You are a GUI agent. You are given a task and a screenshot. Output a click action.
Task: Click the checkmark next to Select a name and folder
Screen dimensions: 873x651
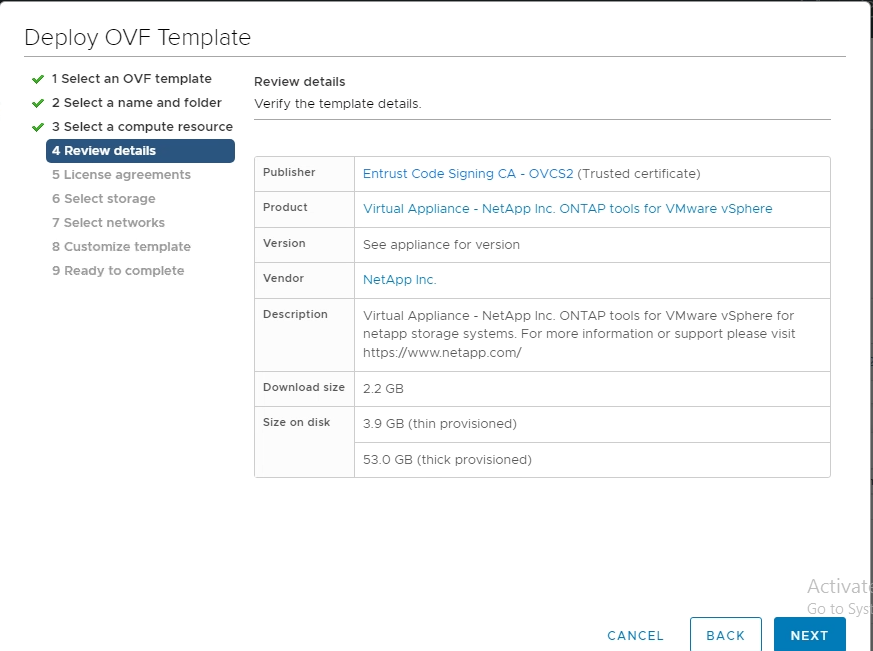[x=38, y=103]
